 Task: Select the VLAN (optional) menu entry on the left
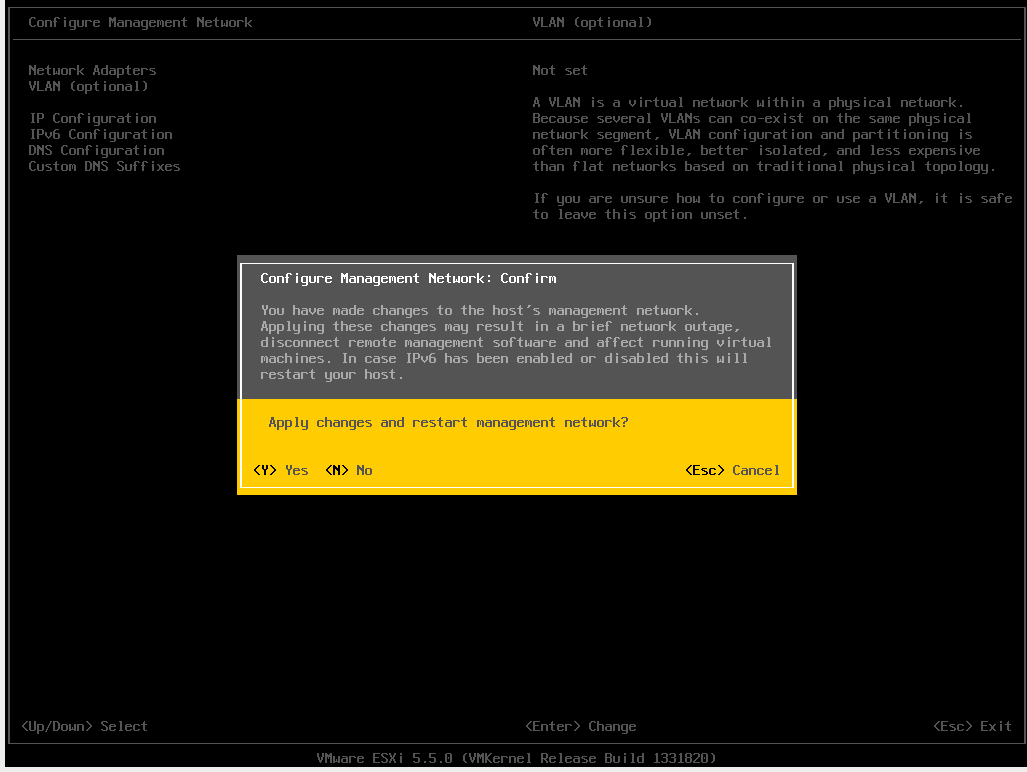click(88, 86)
